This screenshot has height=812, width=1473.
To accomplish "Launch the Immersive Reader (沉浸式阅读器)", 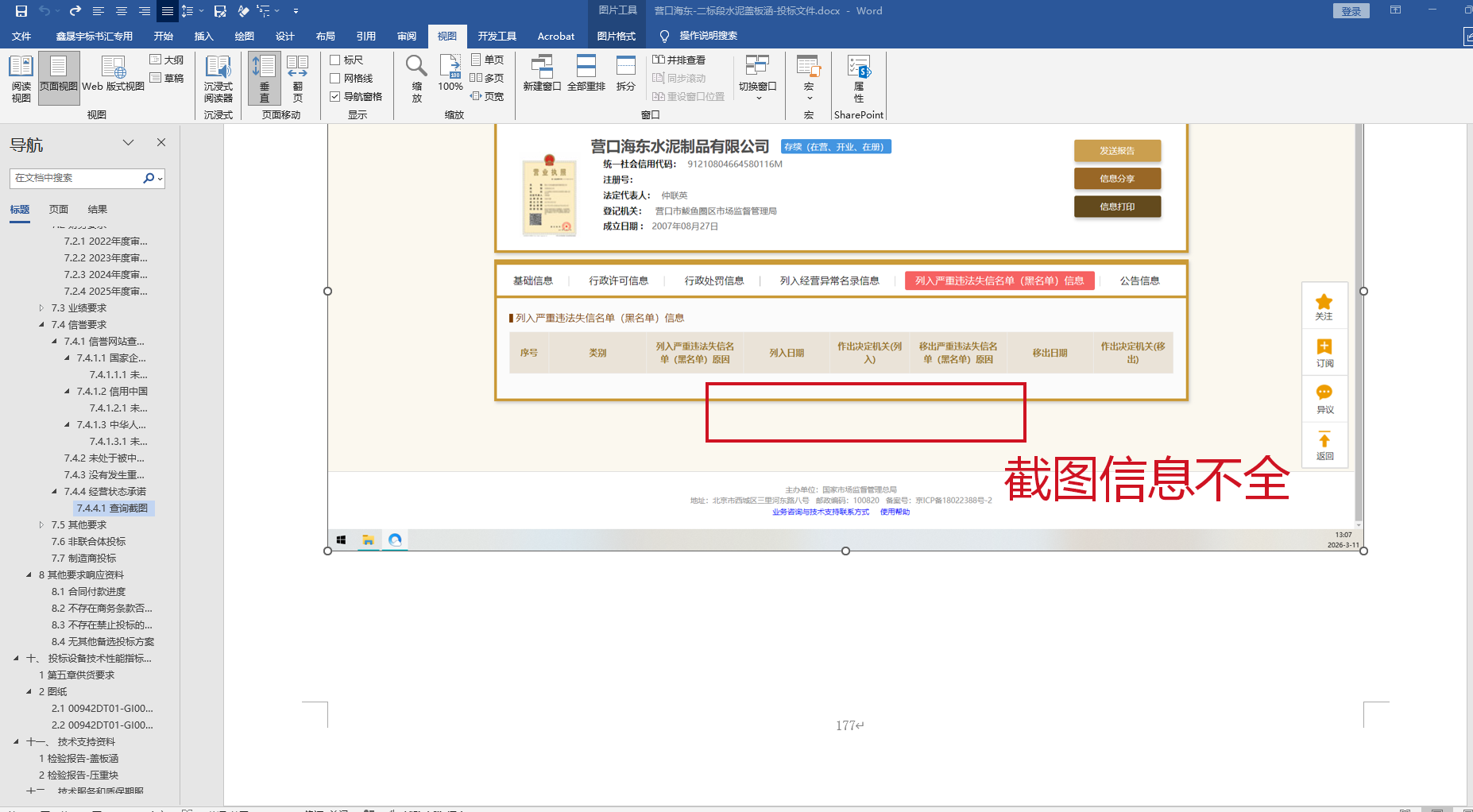I will pos(218,79).
